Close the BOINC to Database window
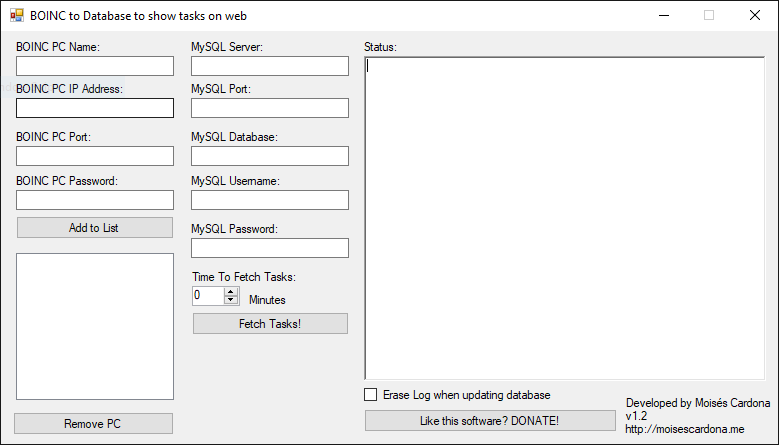This screenshot has width=779, height=445. point(755,15)
